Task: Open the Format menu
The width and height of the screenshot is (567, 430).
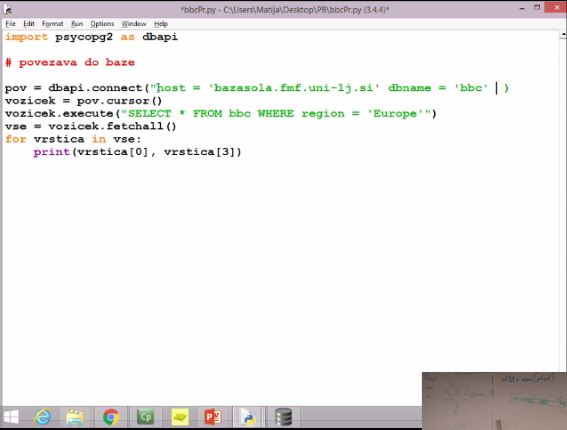Action: tap(52, 24)
